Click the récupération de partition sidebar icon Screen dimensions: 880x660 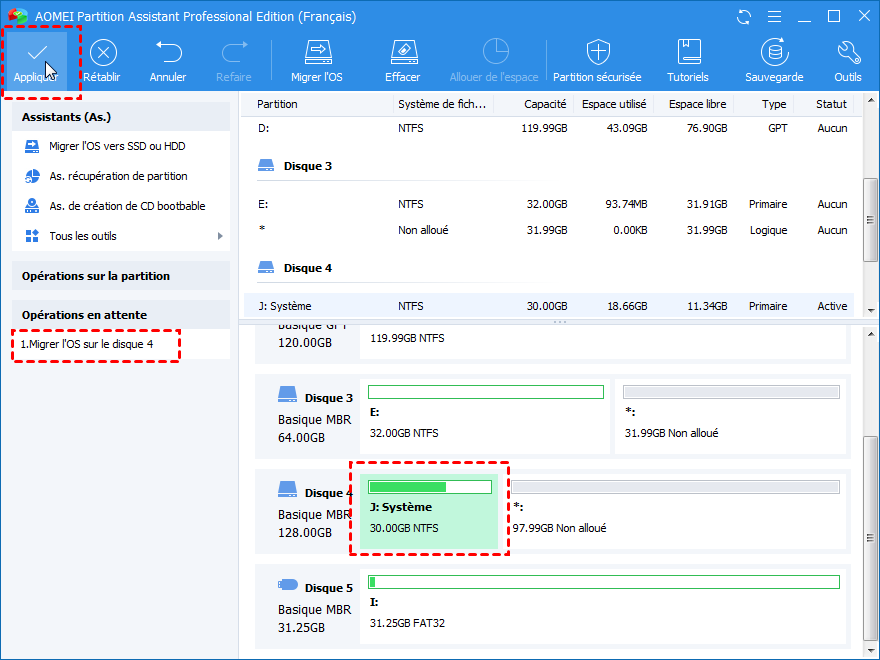click(x=32, y=176)
